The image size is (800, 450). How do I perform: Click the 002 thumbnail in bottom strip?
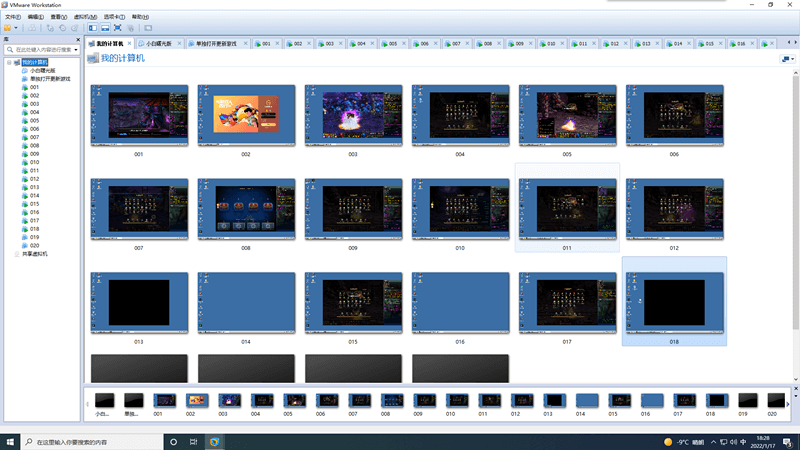click(197, 401)
